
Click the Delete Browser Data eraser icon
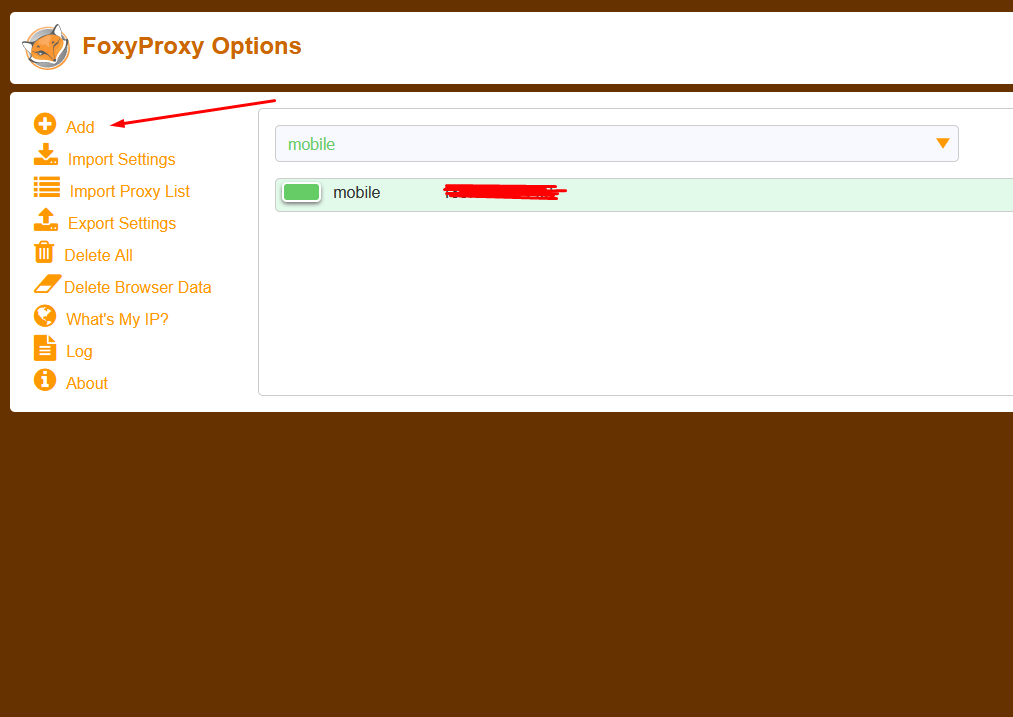(x=47, y=284)
